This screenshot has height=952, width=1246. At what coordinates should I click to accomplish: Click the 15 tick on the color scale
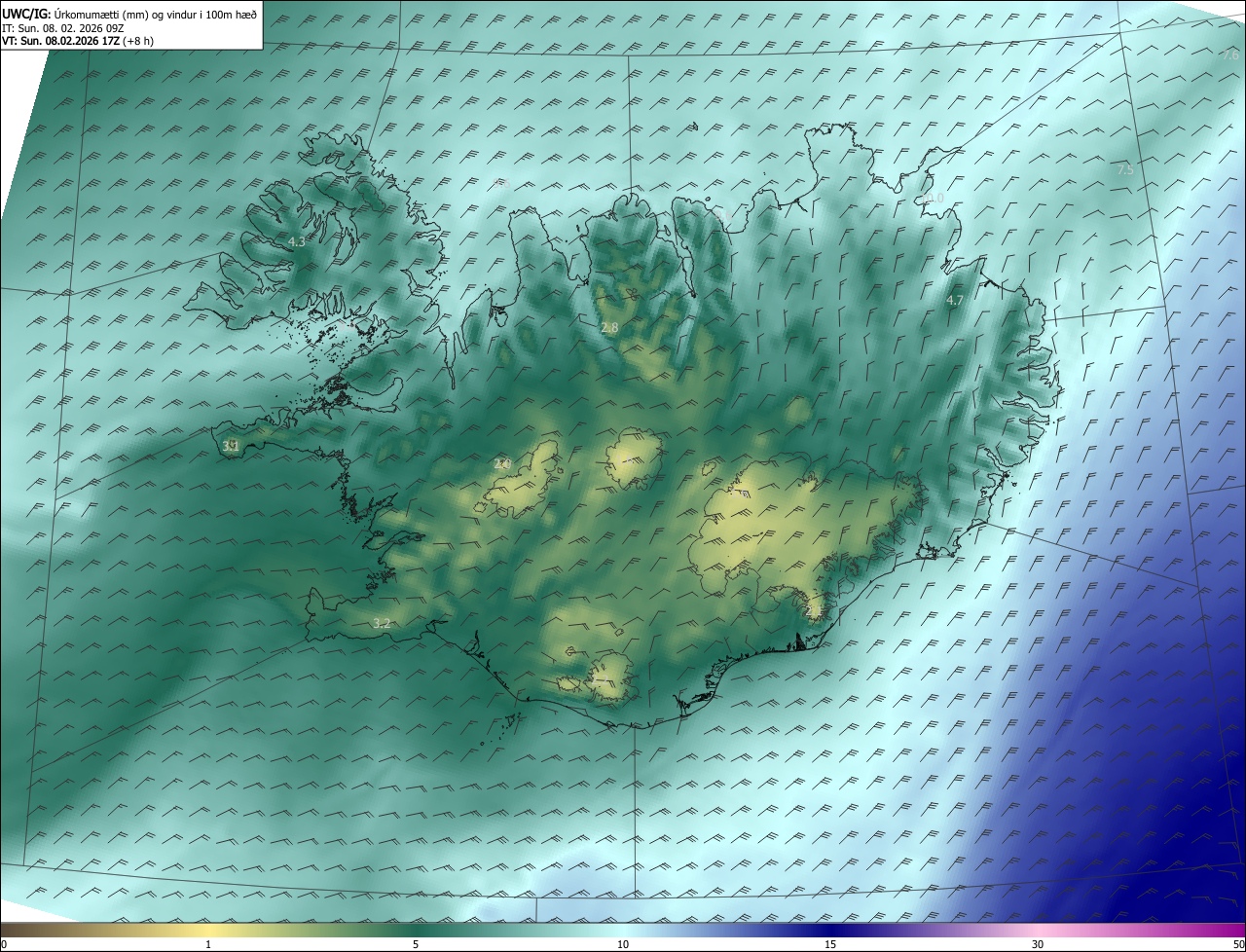coord(830,944)
